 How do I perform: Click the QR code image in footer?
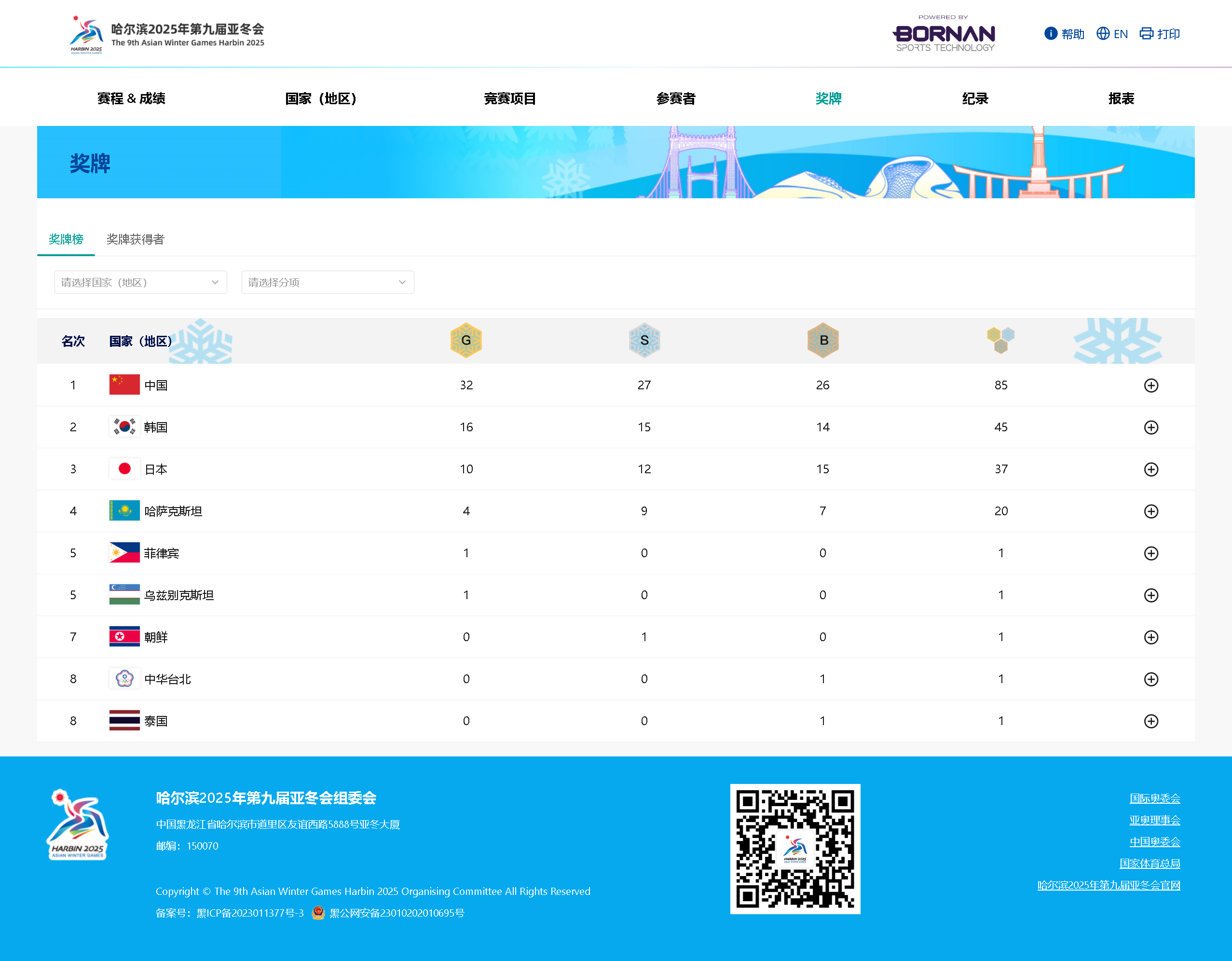795,849
